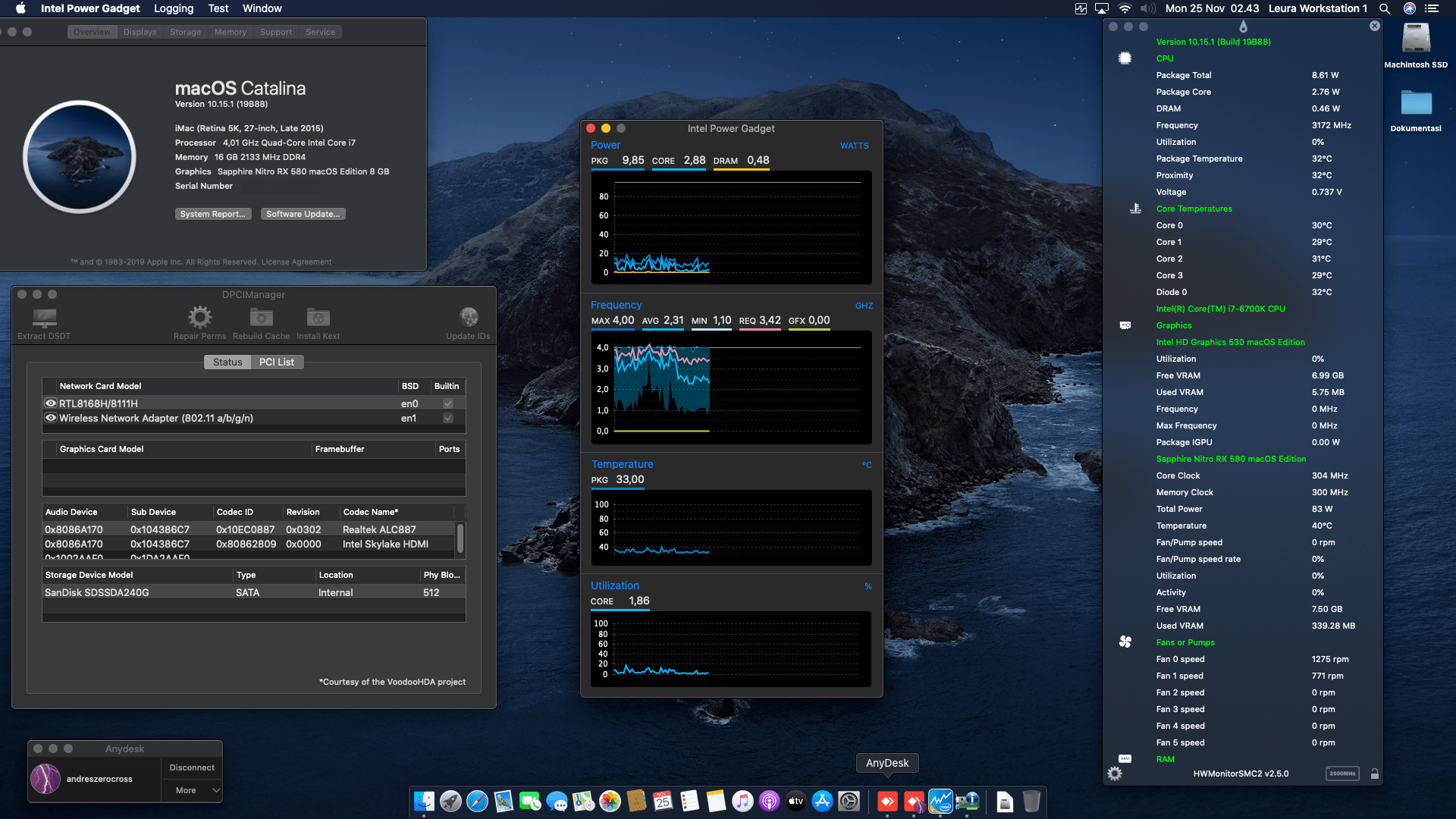Toggle Builtin checkbox for RTL8168H/8111H
Screen dimensions: 1456x819
coord(448,403)
